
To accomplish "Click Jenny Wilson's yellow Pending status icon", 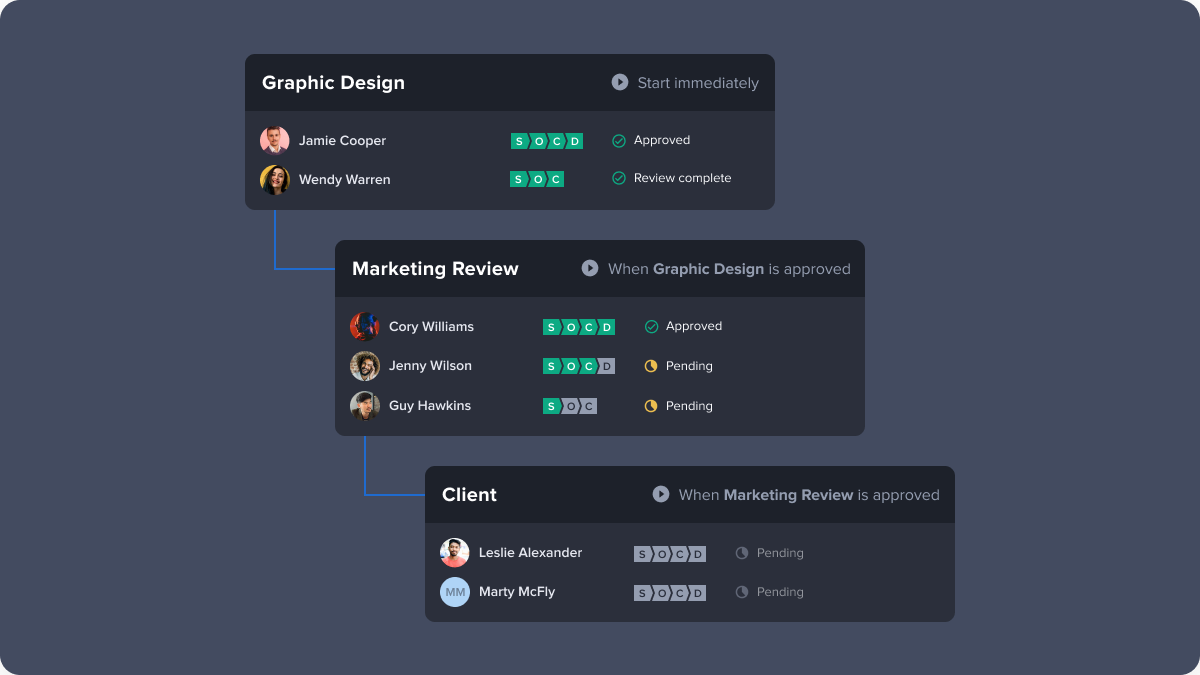I will coord(651,366).
